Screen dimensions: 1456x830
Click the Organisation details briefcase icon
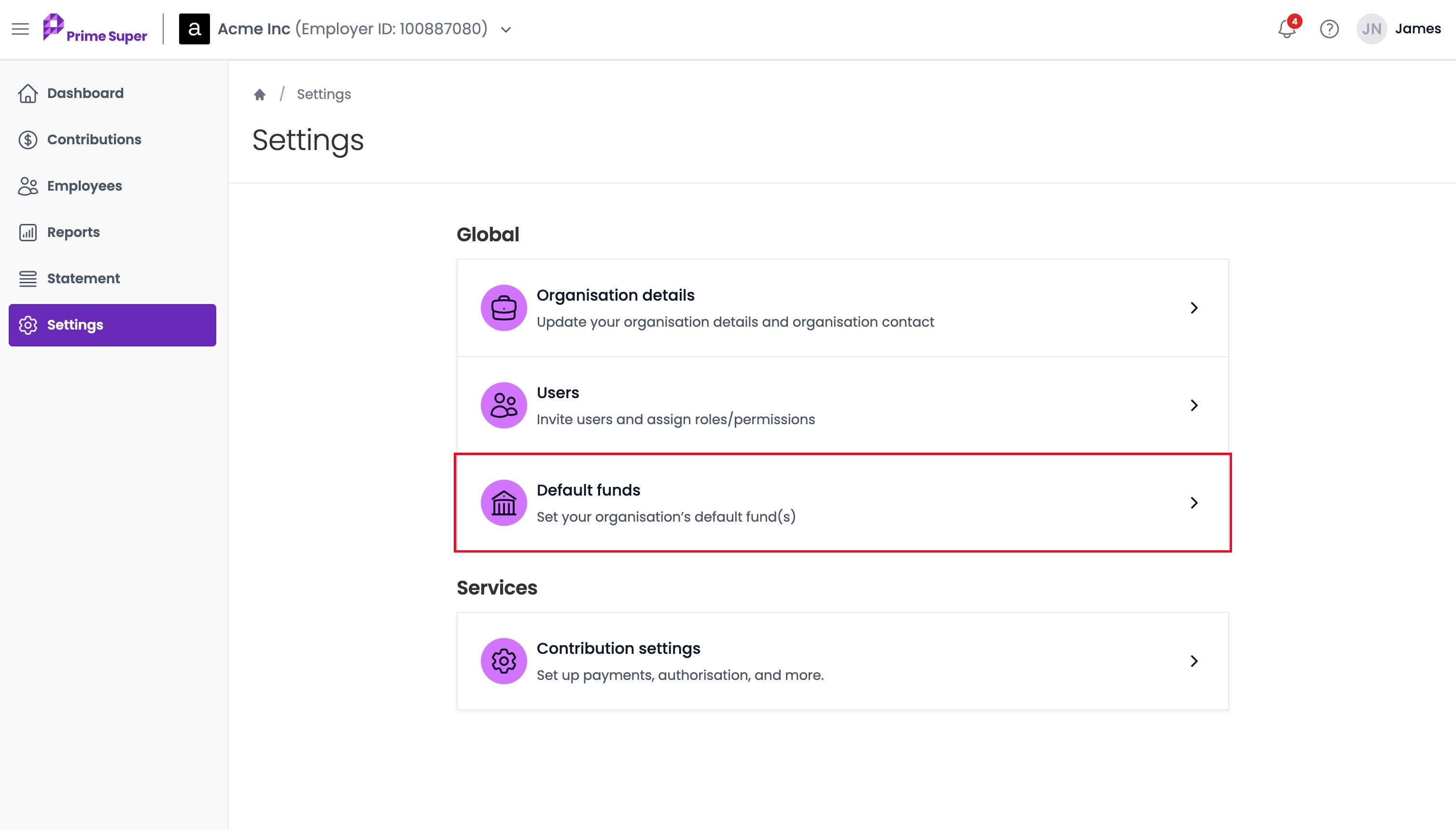click(504, 308)
